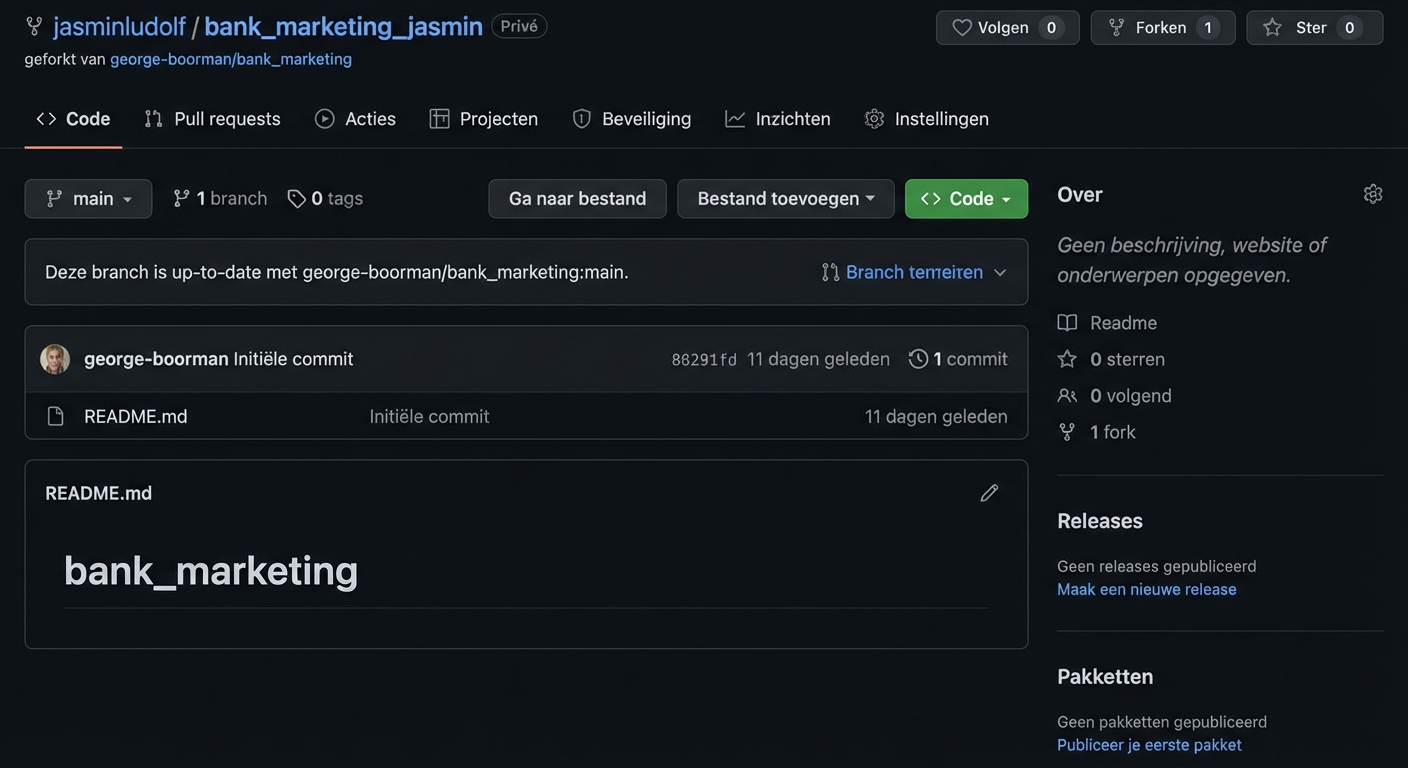Screen dimensions: 1408x768
Task: Click the 'Ga naar bestand' button
Action: coord(577,196)
